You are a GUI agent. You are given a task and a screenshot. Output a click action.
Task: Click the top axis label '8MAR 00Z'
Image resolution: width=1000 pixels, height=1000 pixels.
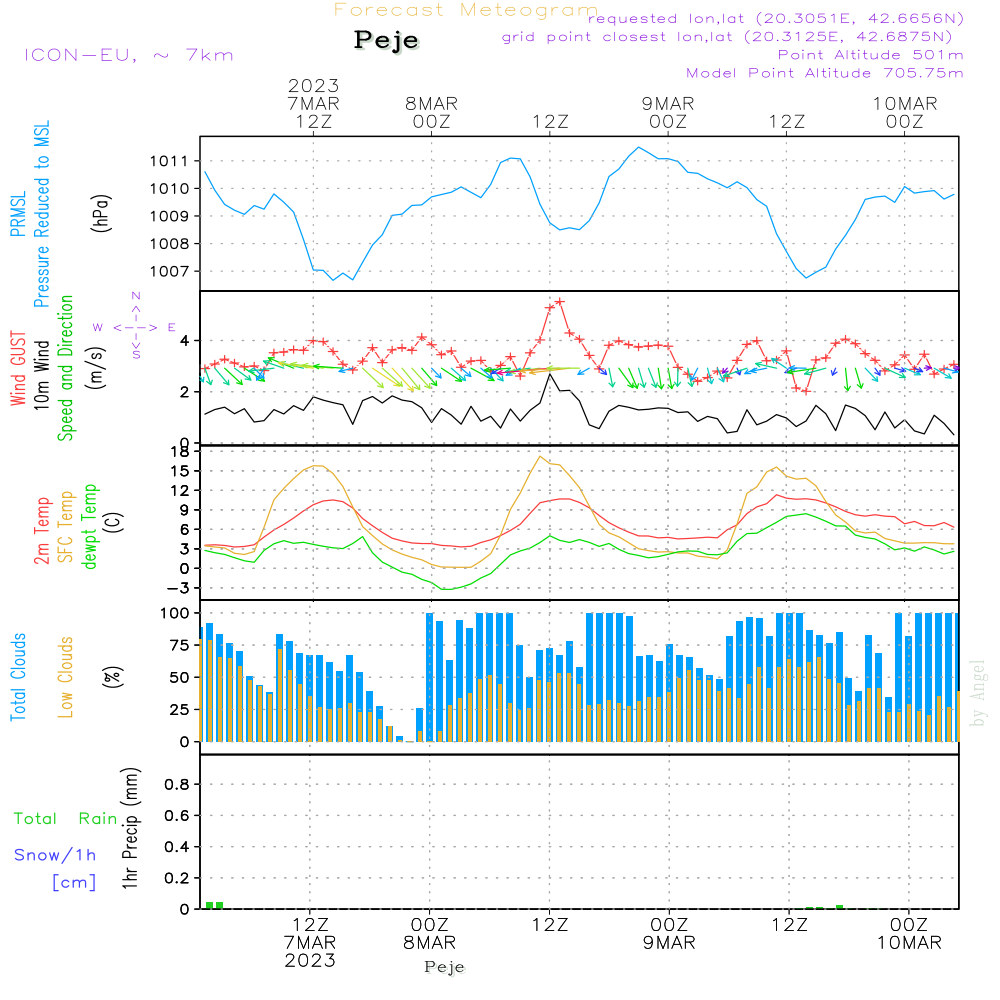(x=432, y=112)
